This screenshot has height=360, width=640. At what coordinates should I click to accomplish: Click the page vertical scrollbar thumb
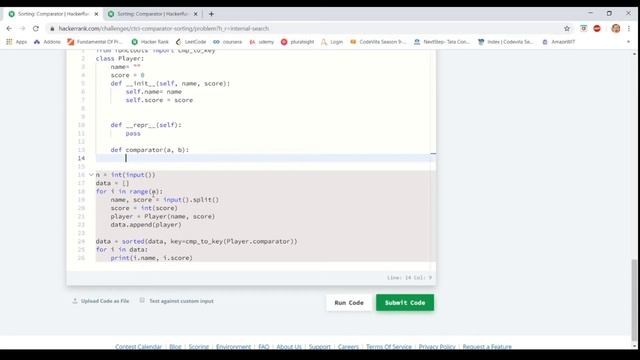[634, 300]
